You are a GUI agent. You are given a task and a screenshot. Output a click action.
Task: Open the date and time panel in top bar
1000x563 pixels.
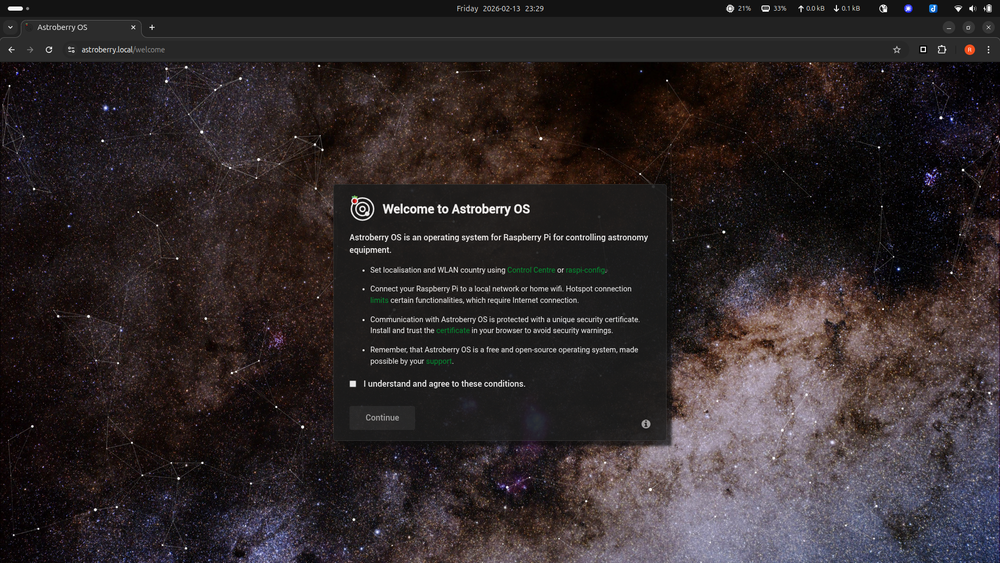500,8
